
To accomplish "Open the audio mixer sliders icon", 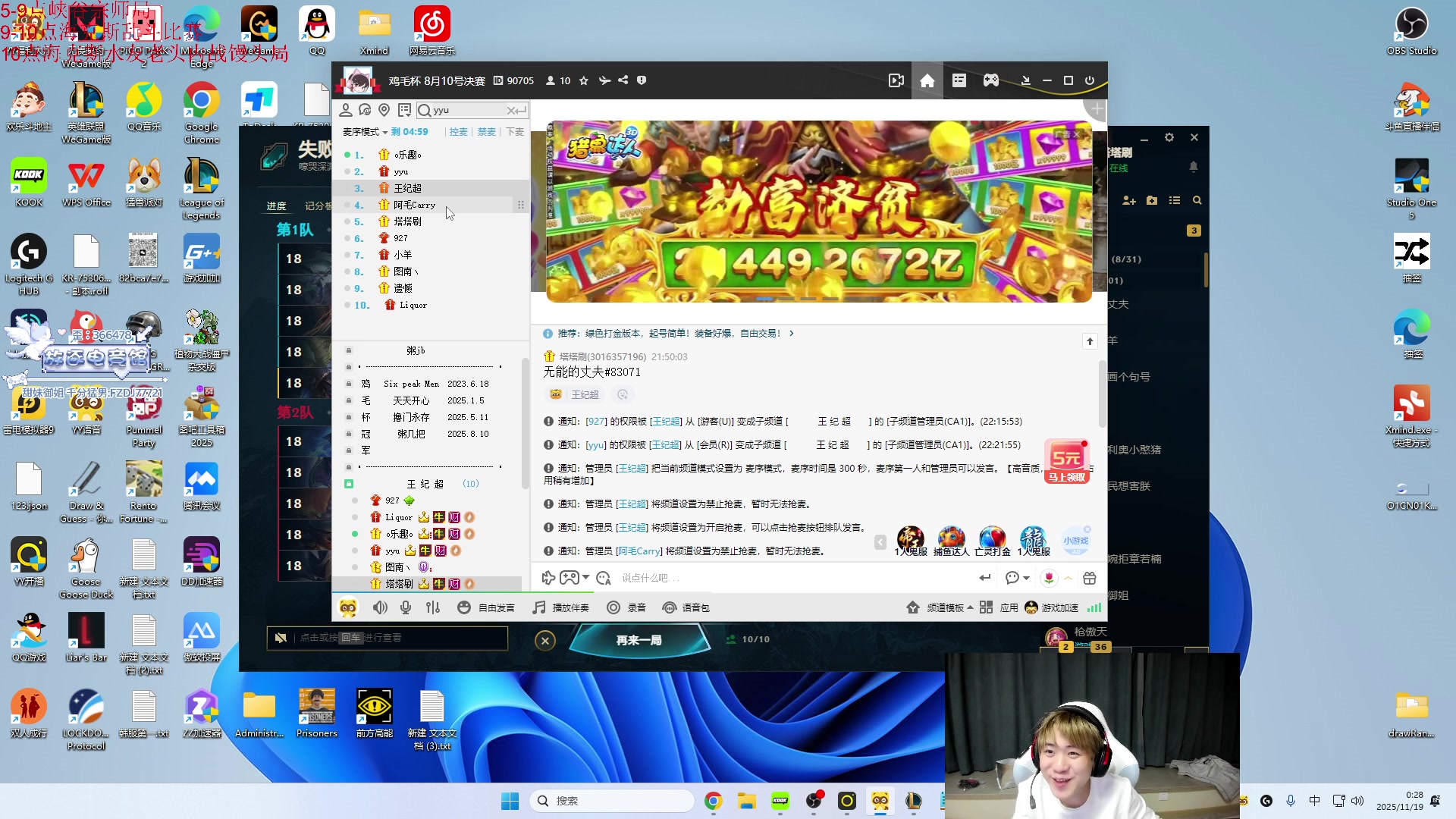I will point(433,607).
